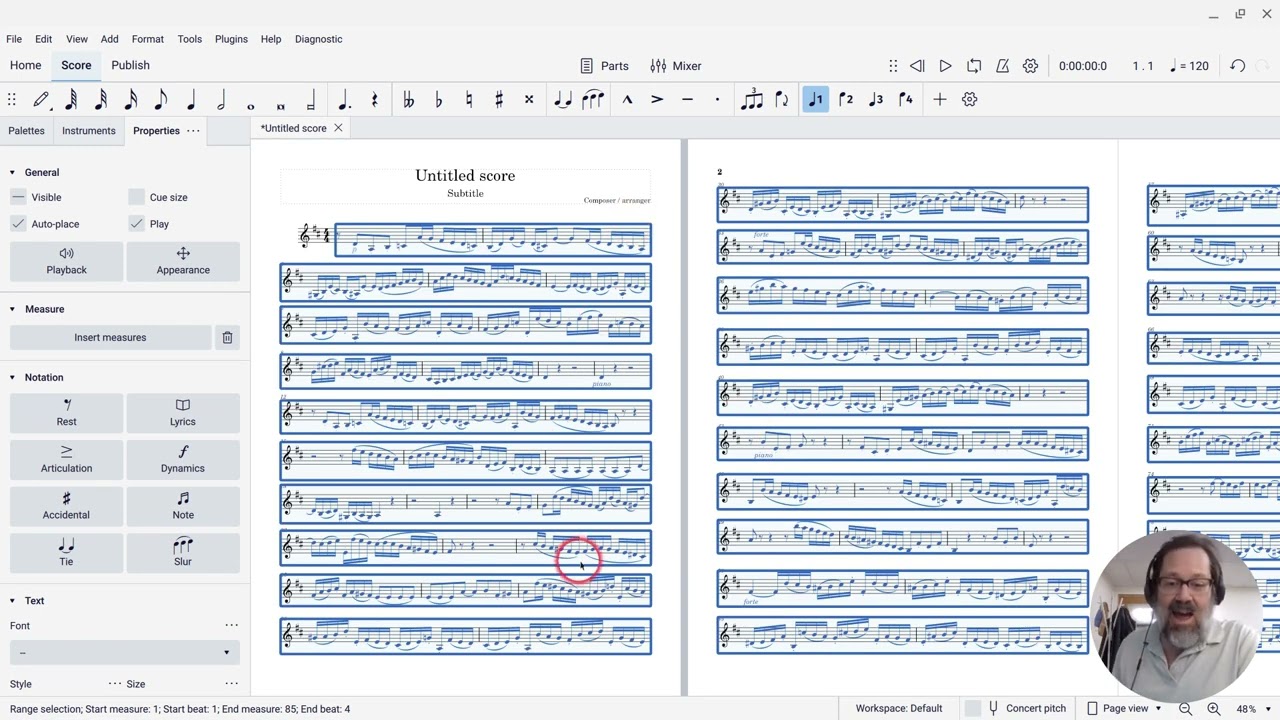Open note input toolbar settings gear
Viewport: 1280px width, 720px height.
[x=969, y=99]
